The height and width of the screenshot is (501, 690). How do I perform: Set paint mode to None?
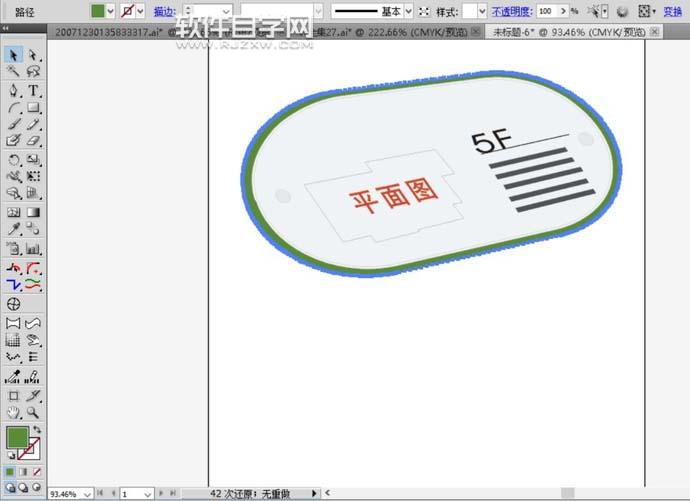coord(37,472)
